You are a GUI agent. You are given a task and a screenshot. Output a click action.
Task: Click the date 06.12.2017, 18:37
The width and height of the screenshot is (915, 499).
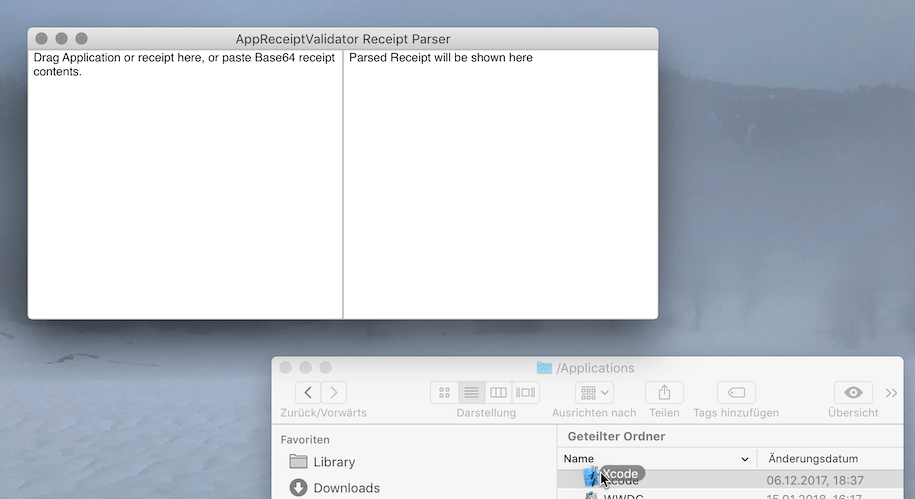click(x=815, y=480)
